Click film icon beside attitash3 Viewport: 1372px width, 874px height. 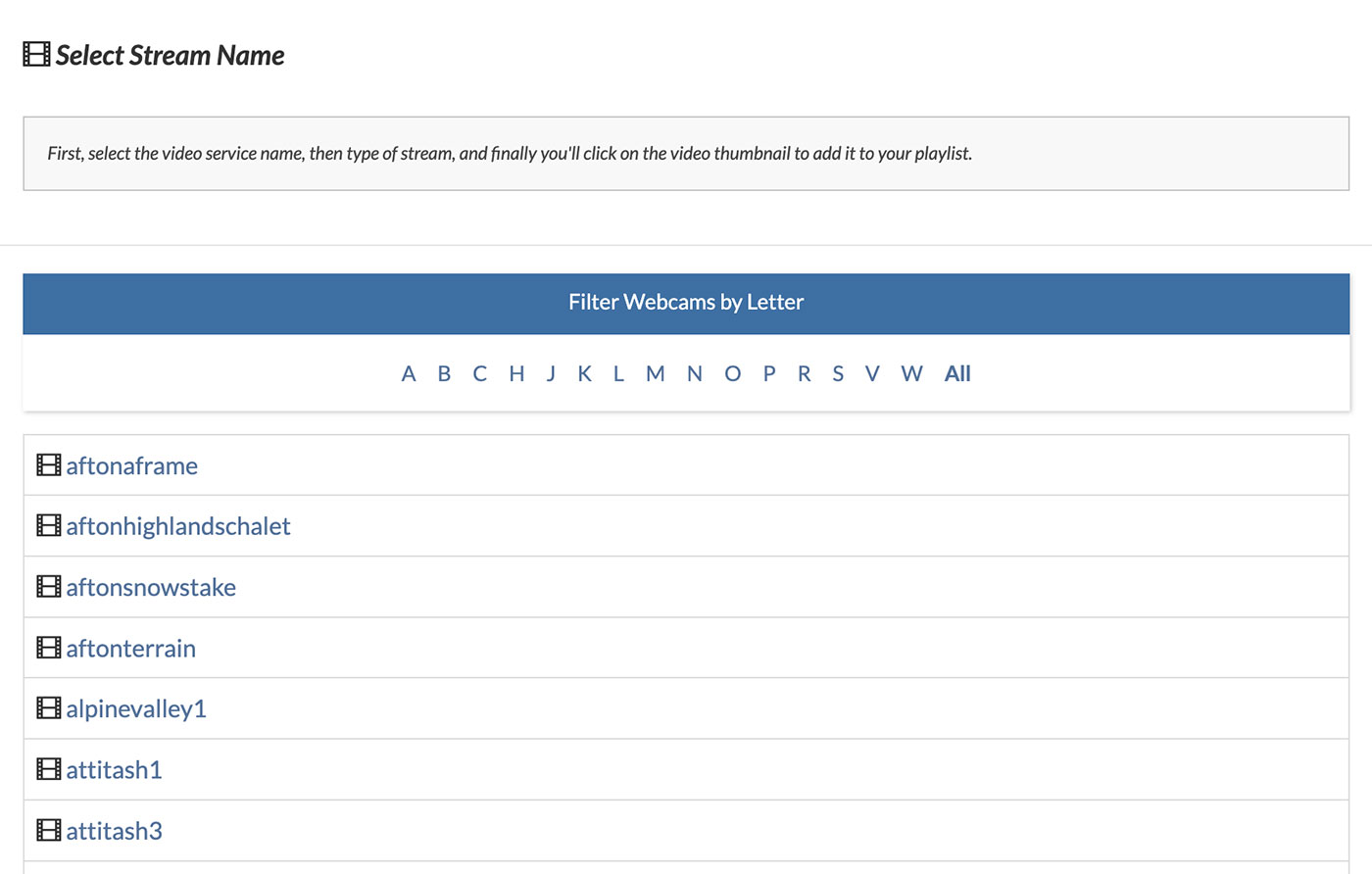tap(49, 831)
